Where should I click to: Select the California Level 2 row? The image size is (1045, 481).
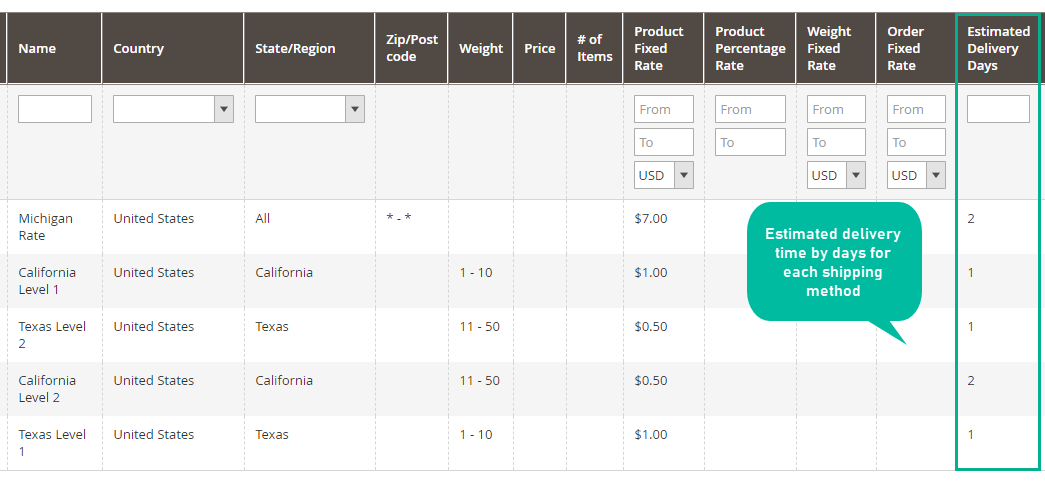click(522, 388)
